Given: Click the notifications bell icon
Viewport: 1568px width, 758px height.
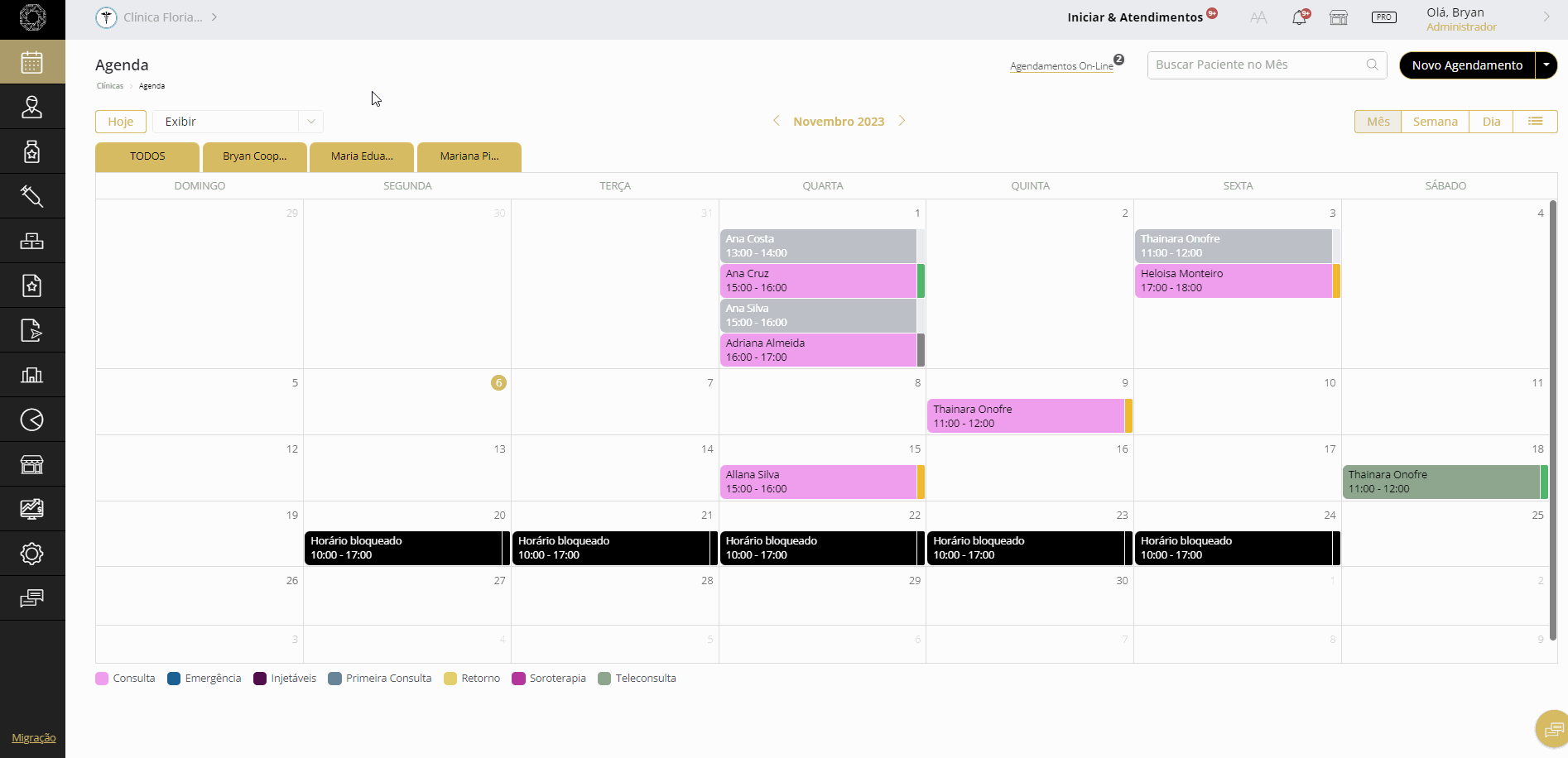Looking at the screenshot, I should tap(1299, 17).
